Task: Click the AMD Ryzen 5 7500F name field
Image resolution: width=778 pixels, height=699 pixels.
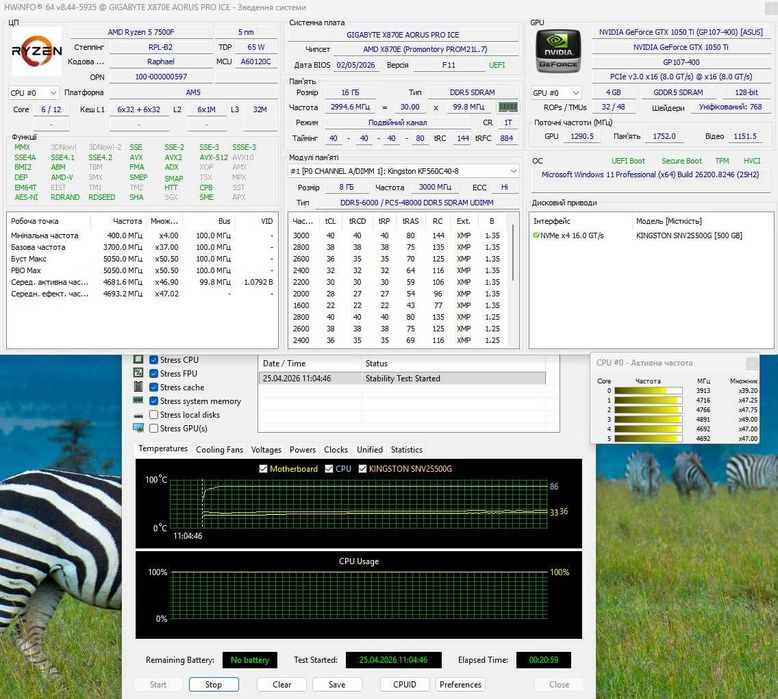Action: click(141, 32)
